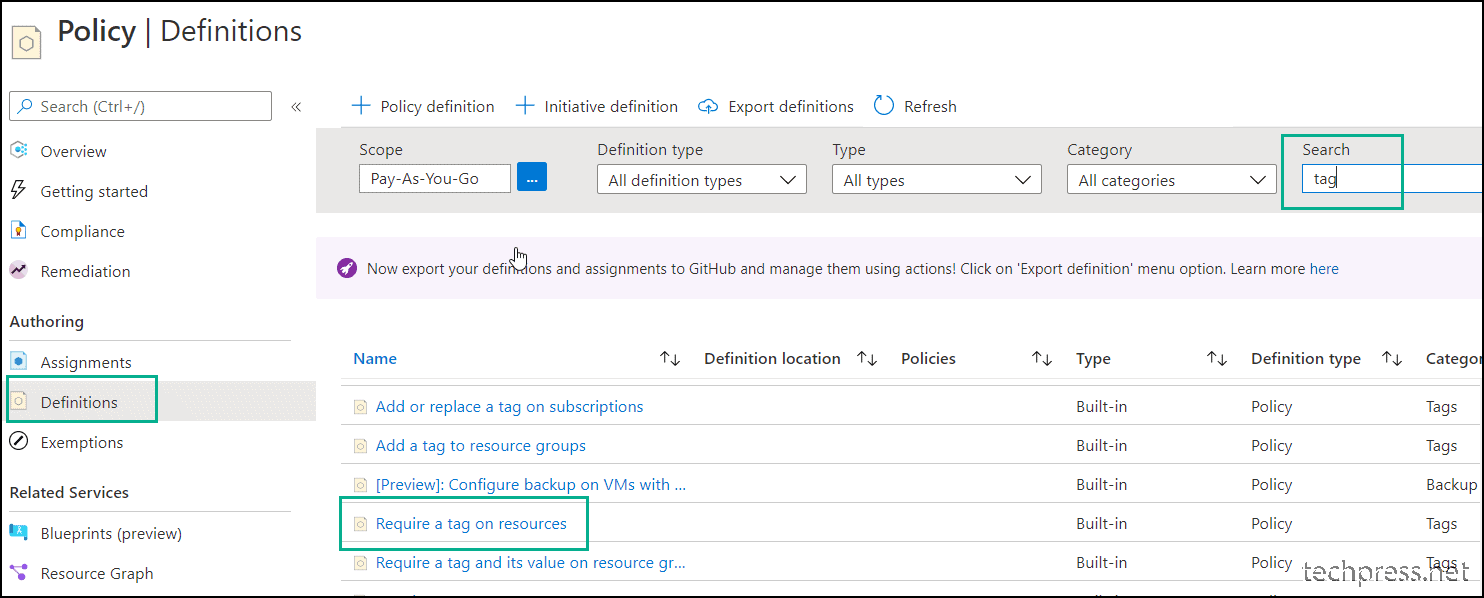This screenshot has width=1484, height=598.
Task: Click the Blueprints (preview) icon
Action: pyautogui.click(x=18, y=533)
